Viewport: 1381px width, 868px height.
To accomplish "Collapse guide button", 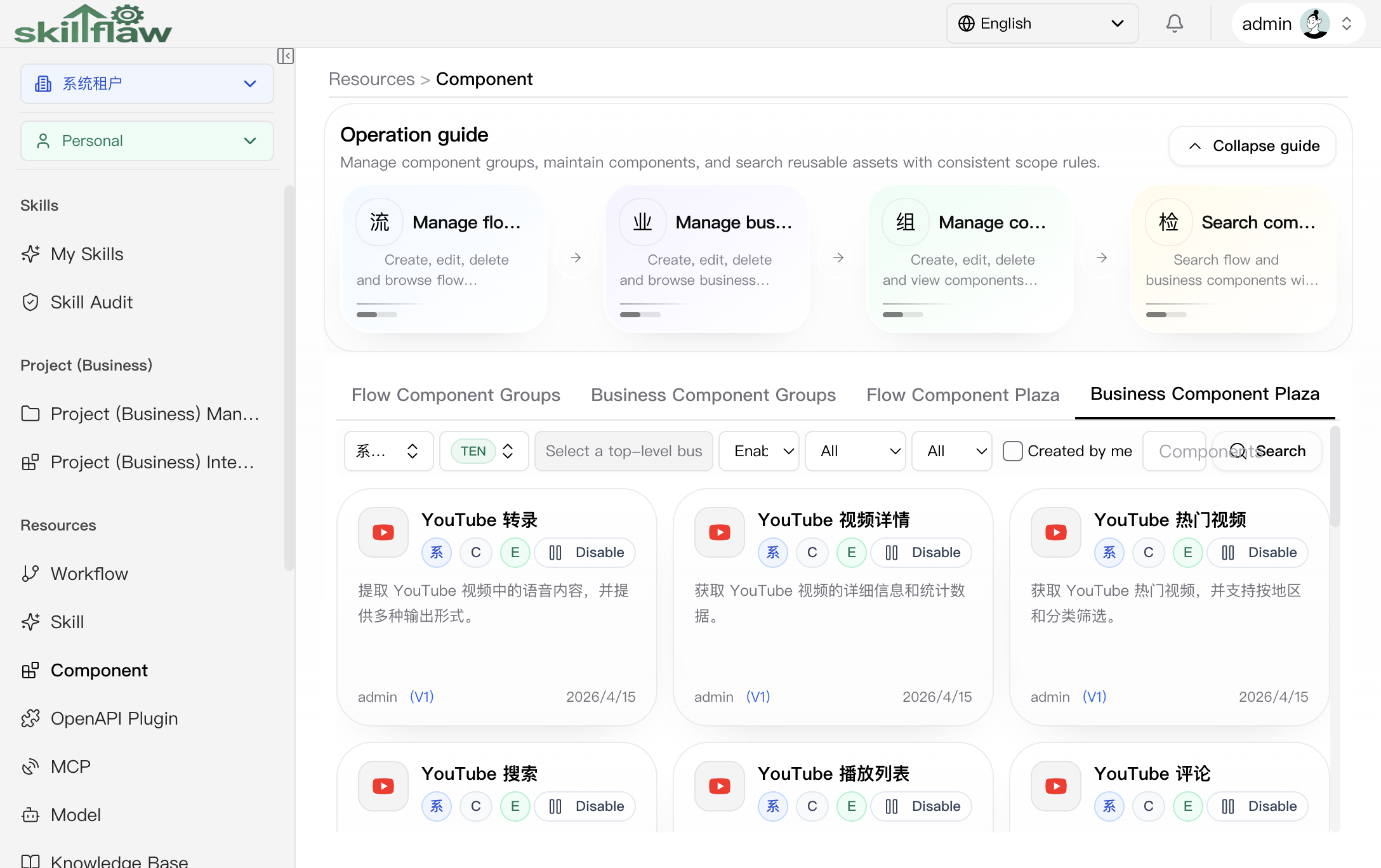I will [x=1253, y=146].
